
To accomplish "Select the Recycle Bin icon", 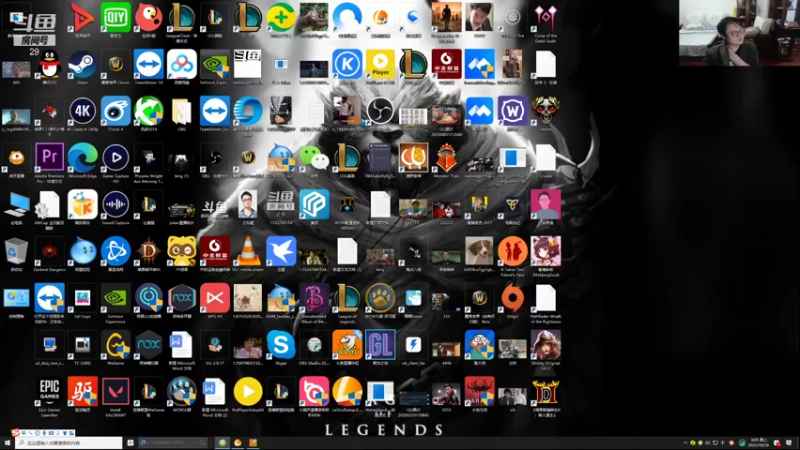I will point(16,251).
